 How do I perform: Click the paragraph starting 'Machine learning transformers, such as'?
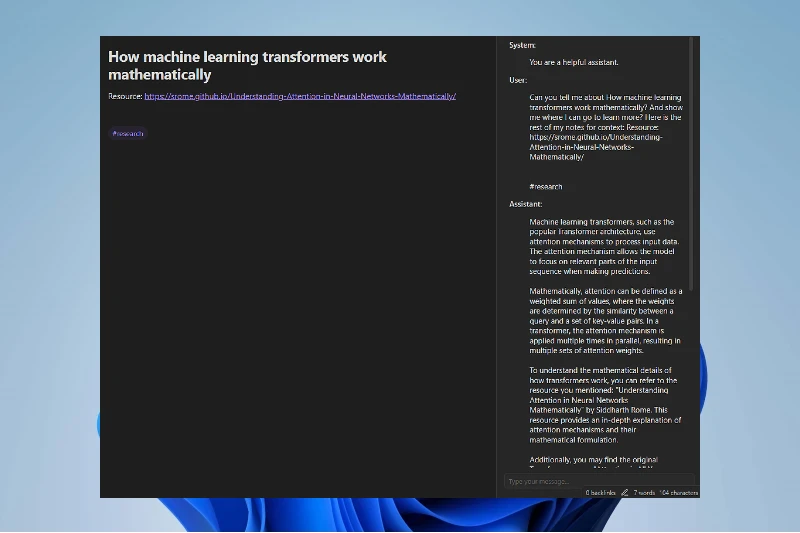604,246
